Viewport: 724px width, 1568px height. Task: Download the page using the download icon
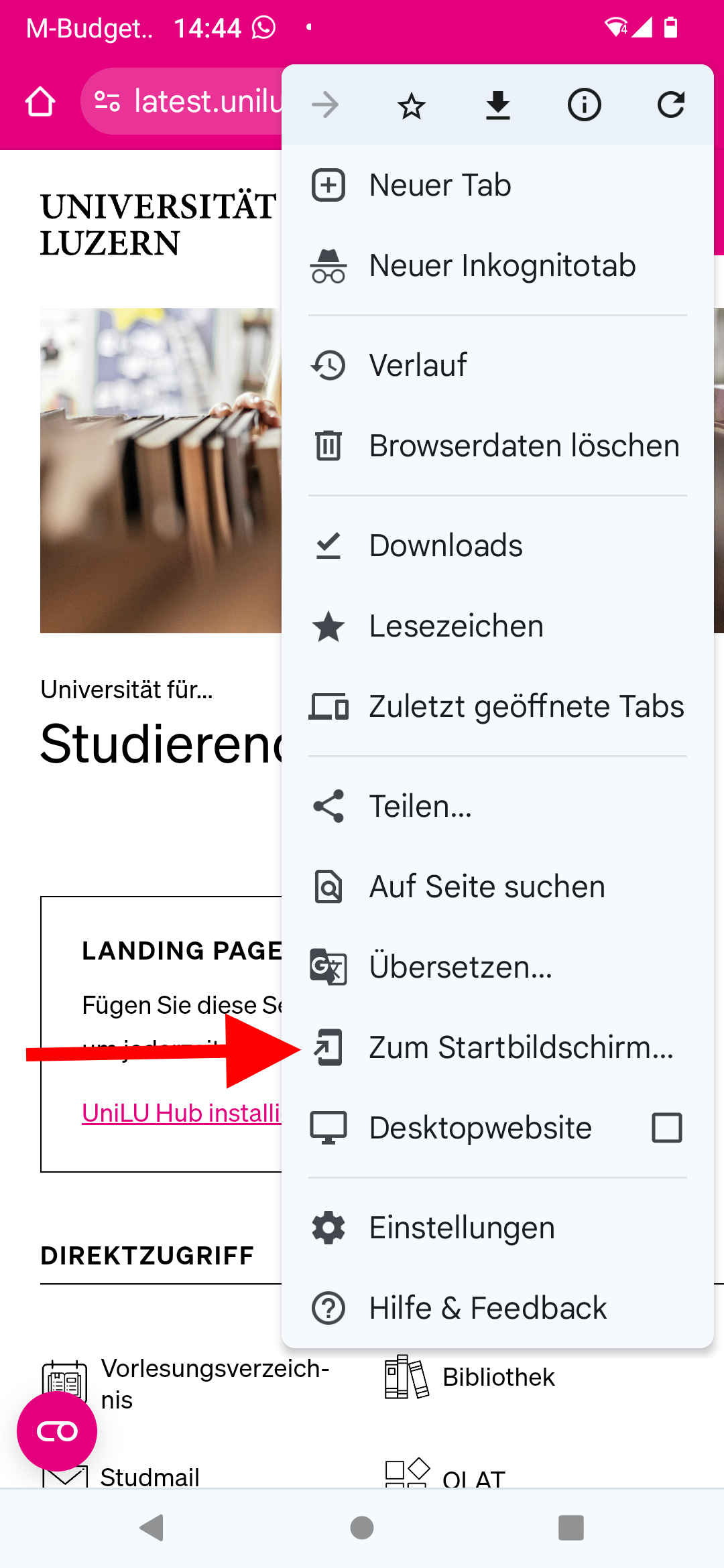498,105
